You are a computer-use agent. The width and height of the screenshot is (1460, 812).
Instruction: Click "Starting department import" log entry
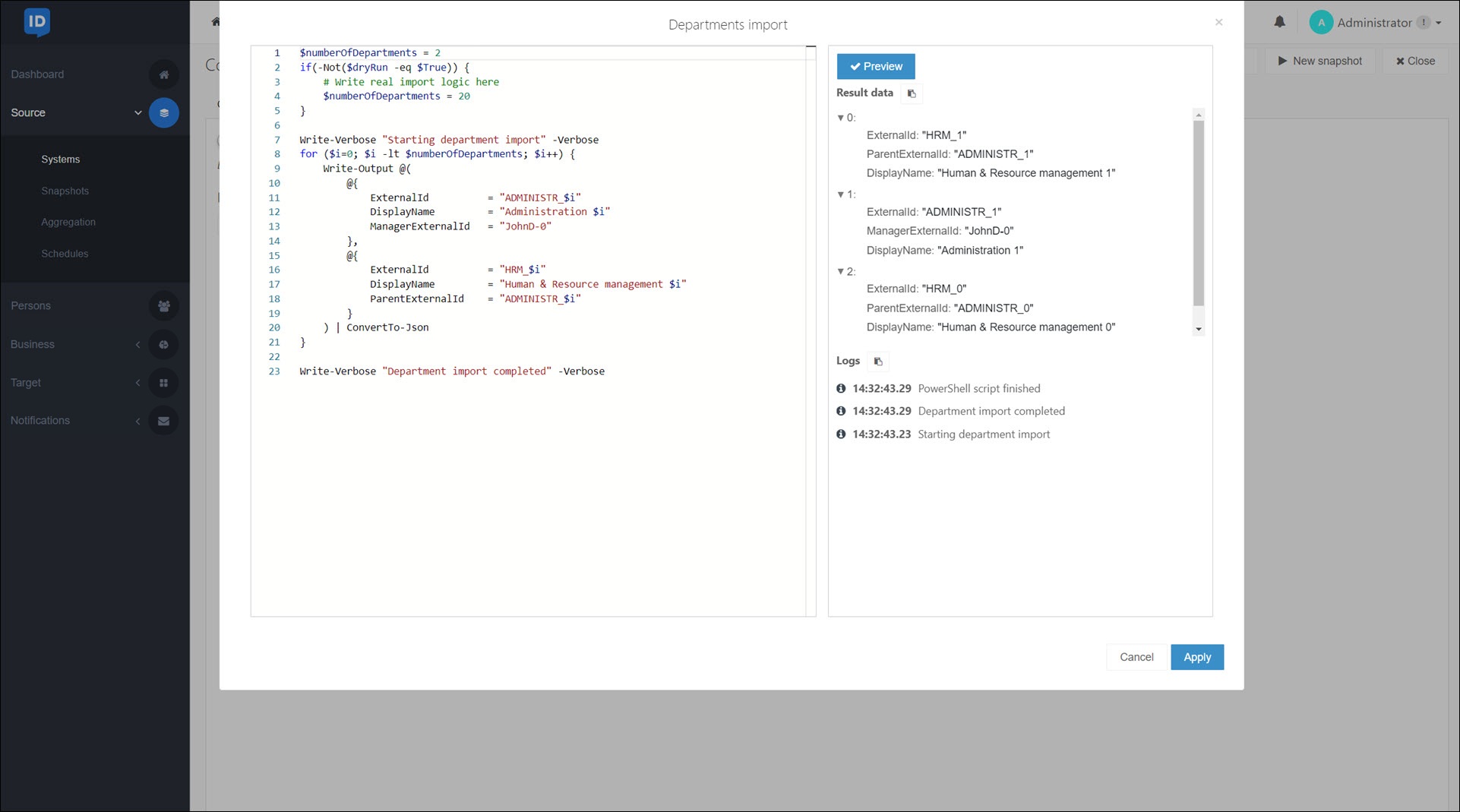[x=984, y=434]
